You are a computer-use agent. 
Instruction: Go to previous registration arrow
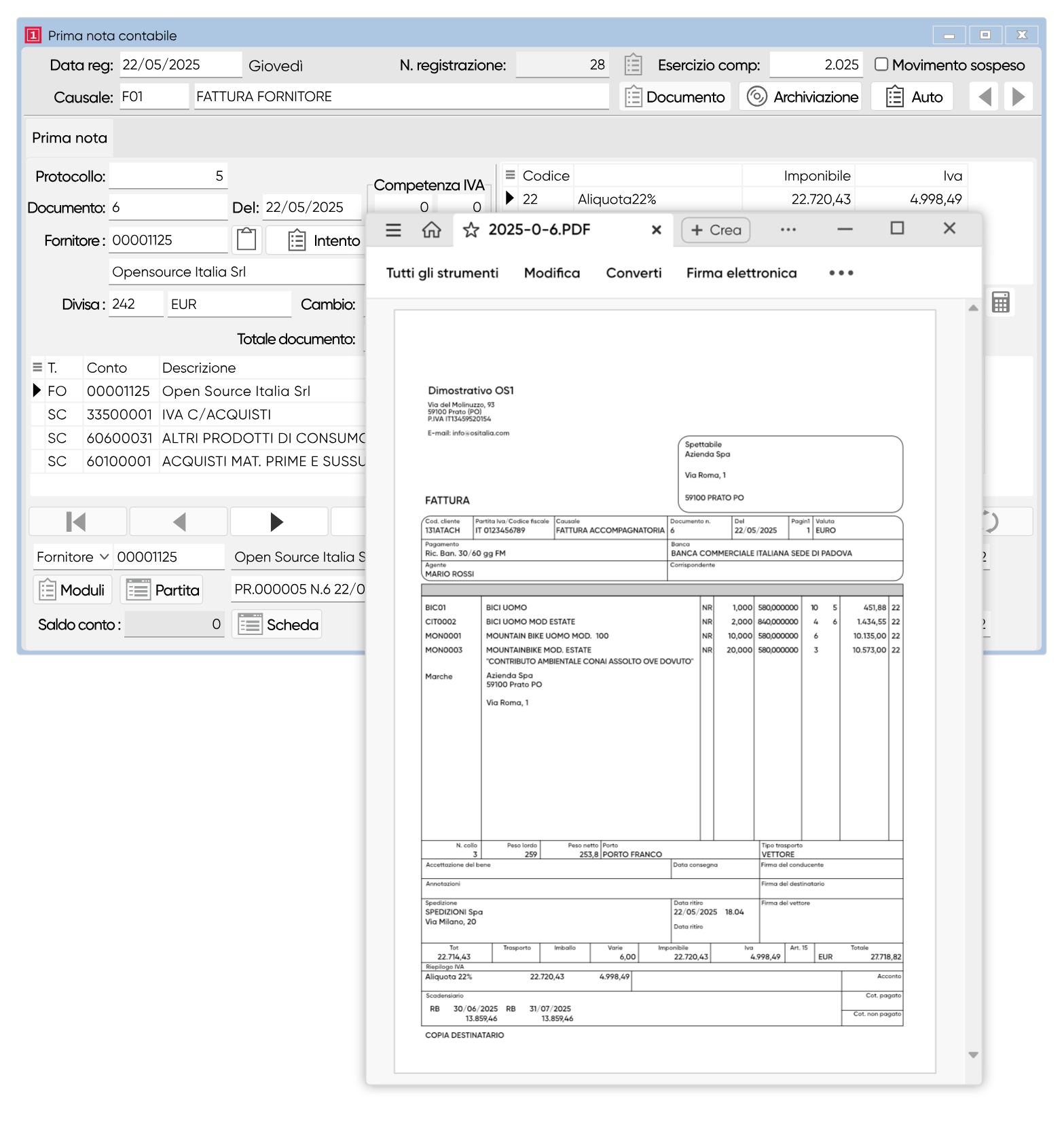click(984, 97)
